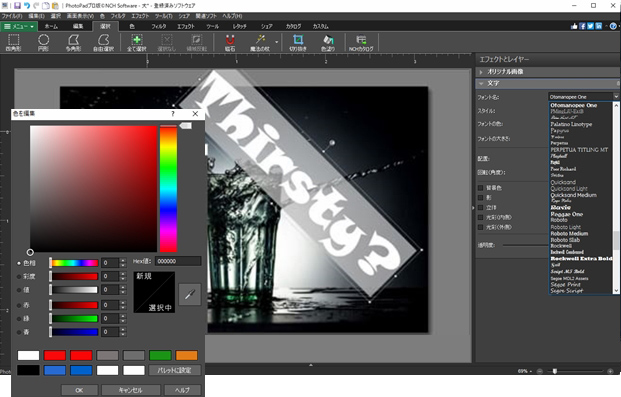Open the magic wand dropdown arrow
Image resolution: width=621 pixels, height=397 pixels.
276,42
